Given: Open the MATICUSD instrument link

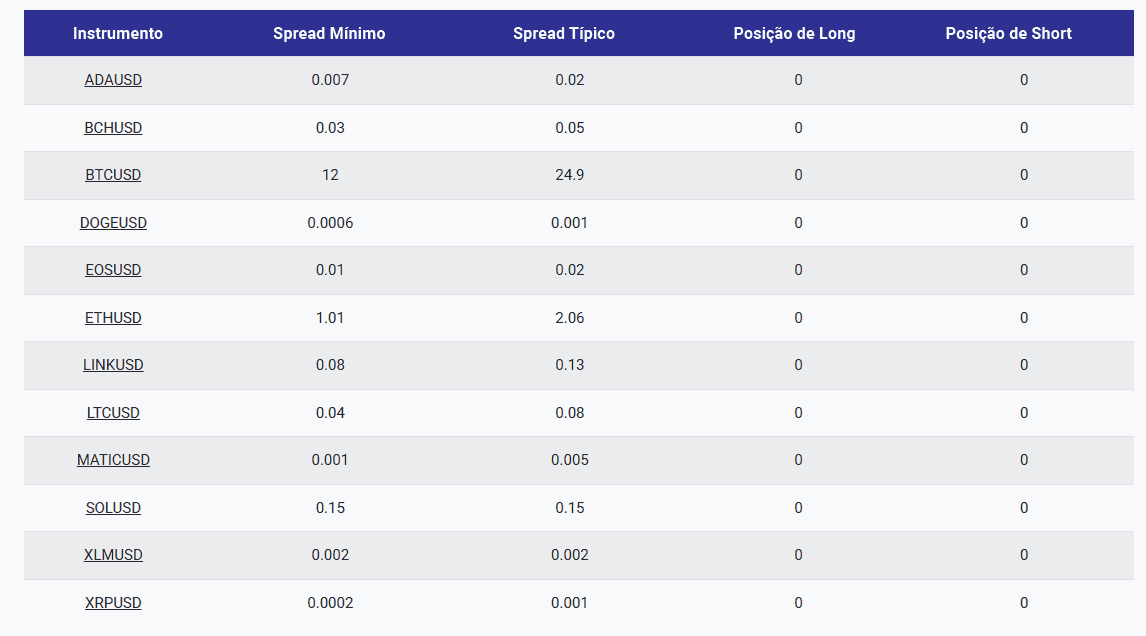Looking at the screenshot, I should pos(113,460).
